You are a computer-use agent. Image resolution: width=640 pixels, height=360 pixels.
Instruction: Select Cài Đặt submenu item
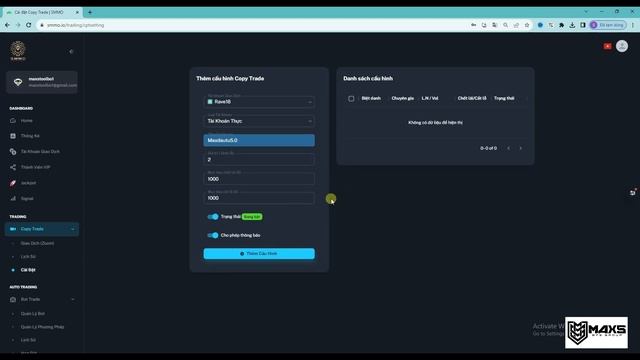28,270
